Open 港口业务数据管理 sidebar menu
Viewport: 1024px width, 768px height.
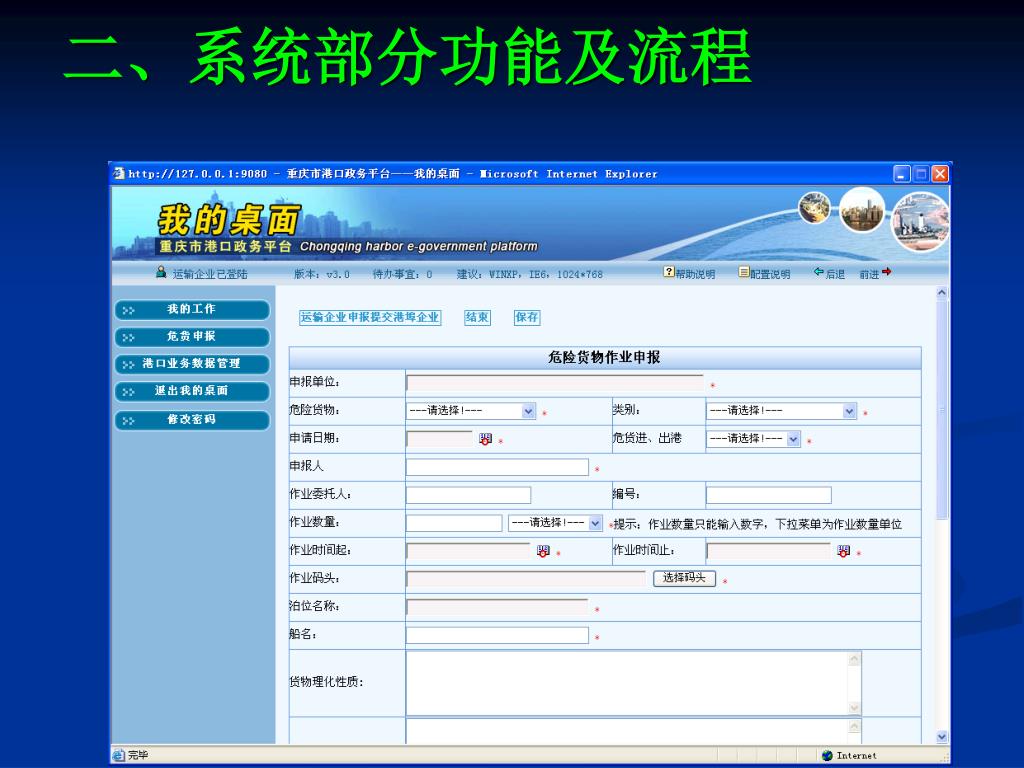click(x=192, y=364)
